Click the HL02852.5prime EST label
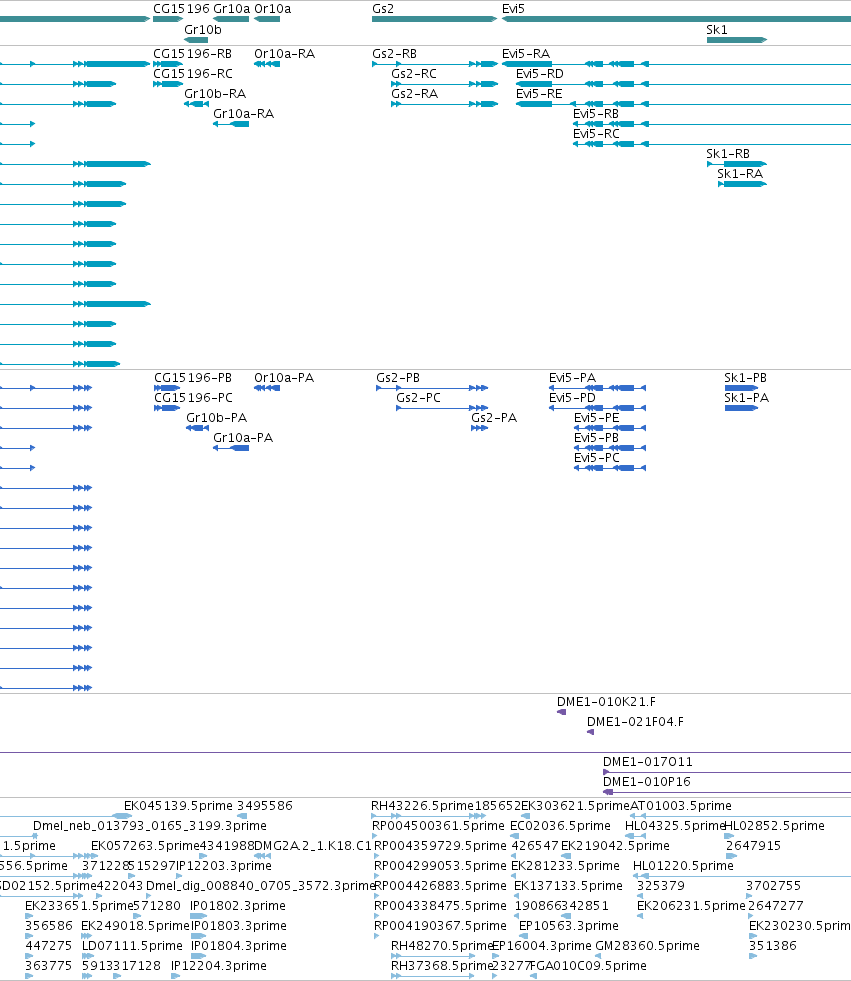The height and width of the screenshot is (981, 851). coord(775,826)
